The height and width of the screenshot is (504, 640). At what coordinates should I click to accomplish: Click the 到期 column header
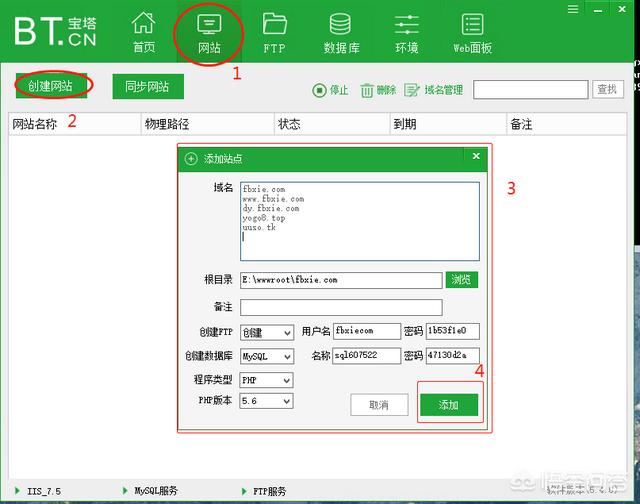pos(448,124)
